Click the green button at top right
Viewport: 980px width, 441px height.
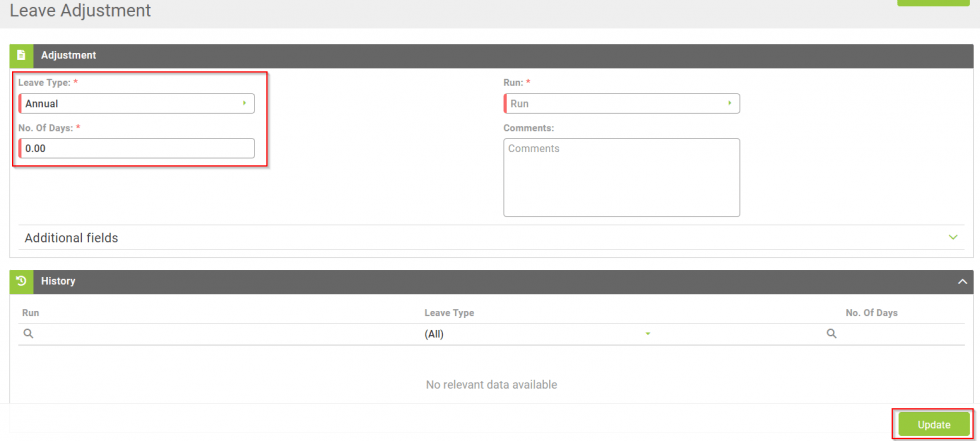pos(932,3)
